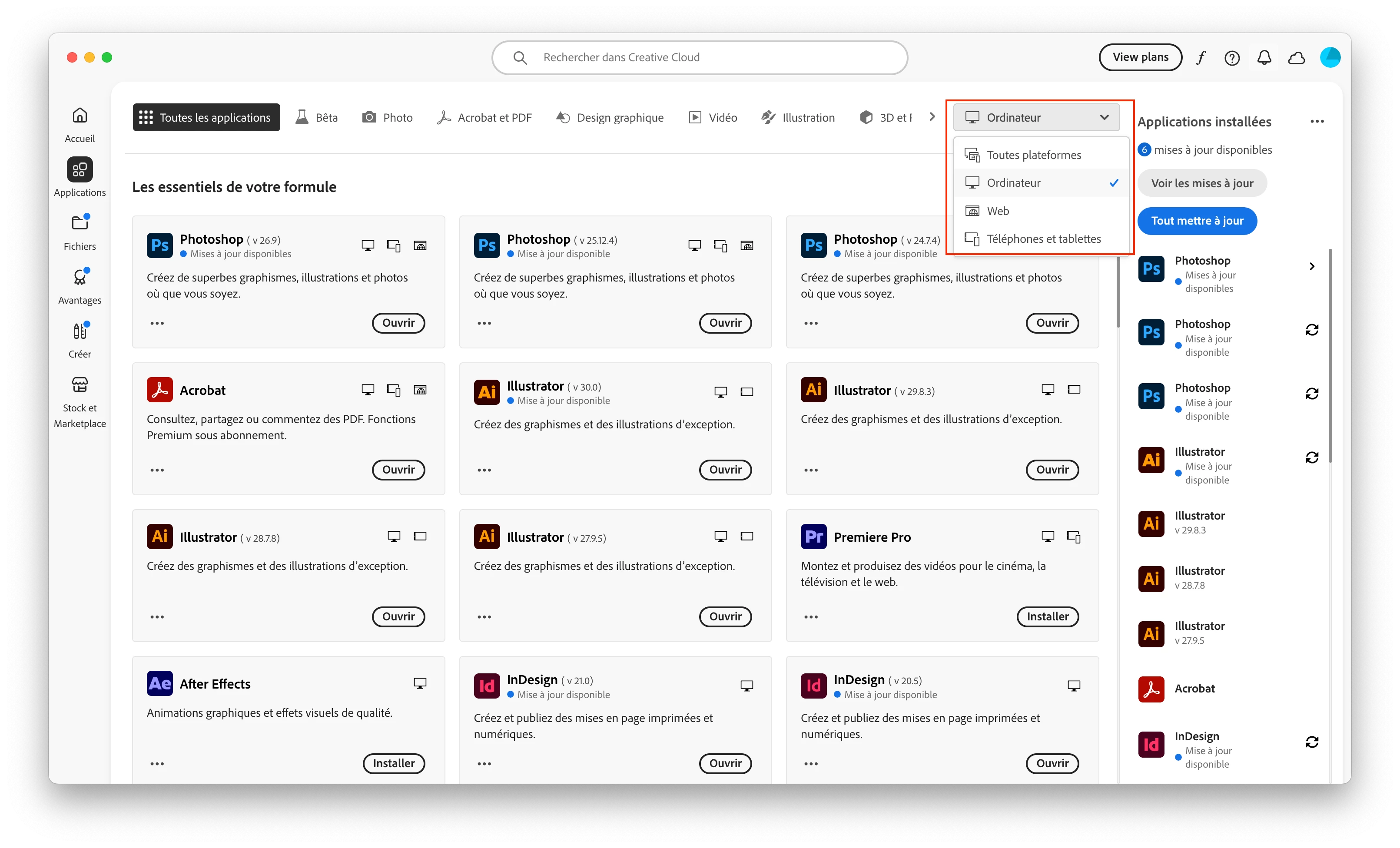This screenshot has height=848, width=1400.
Task: Click Photoshop v 26.9 app icon
Action: (159, 245)
